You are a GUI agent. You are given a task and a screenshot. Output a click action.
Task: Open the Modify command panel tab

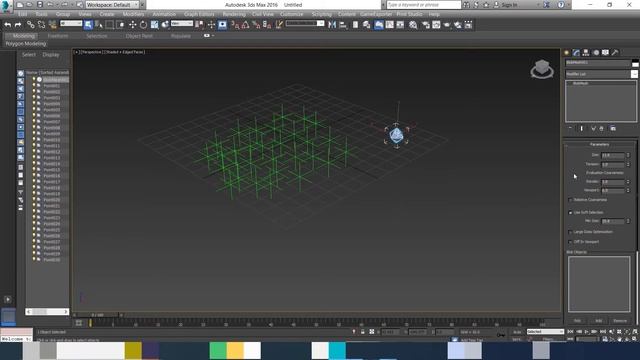(x=576, y=52)
